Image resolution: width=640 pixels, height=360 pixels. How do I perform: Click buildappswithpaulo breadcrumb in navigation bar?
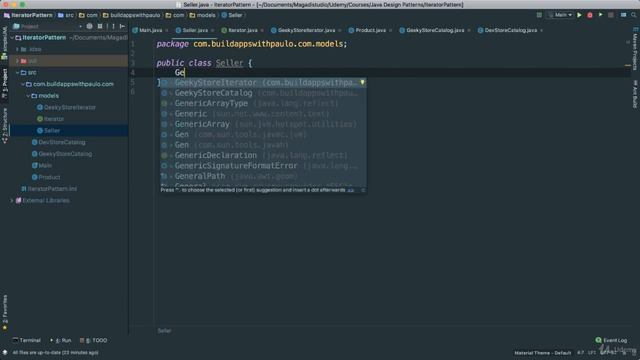pos(131,15)
